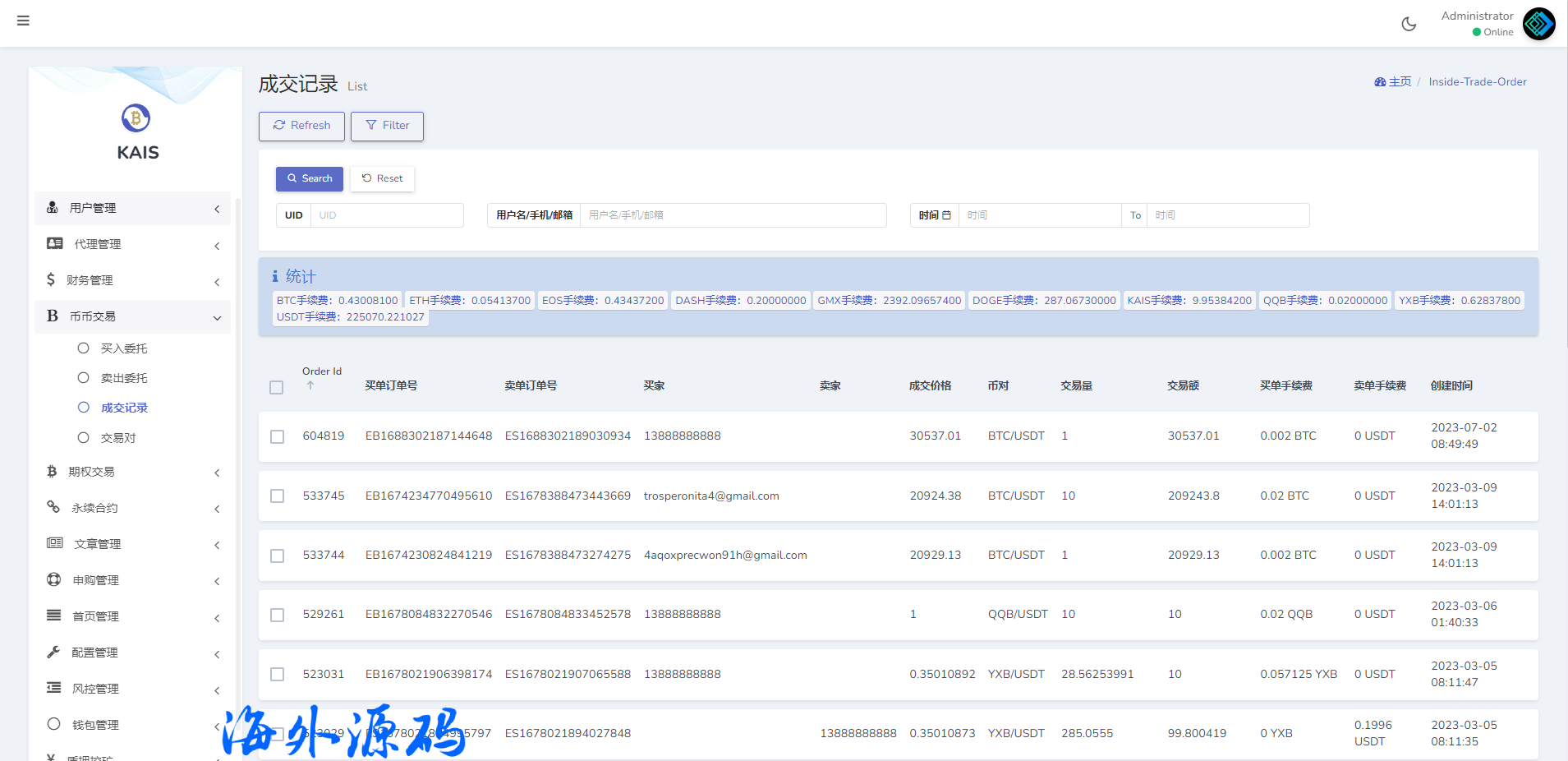
Task: Open the 买入委托 submenu item
Action: [x=124, y=348]
